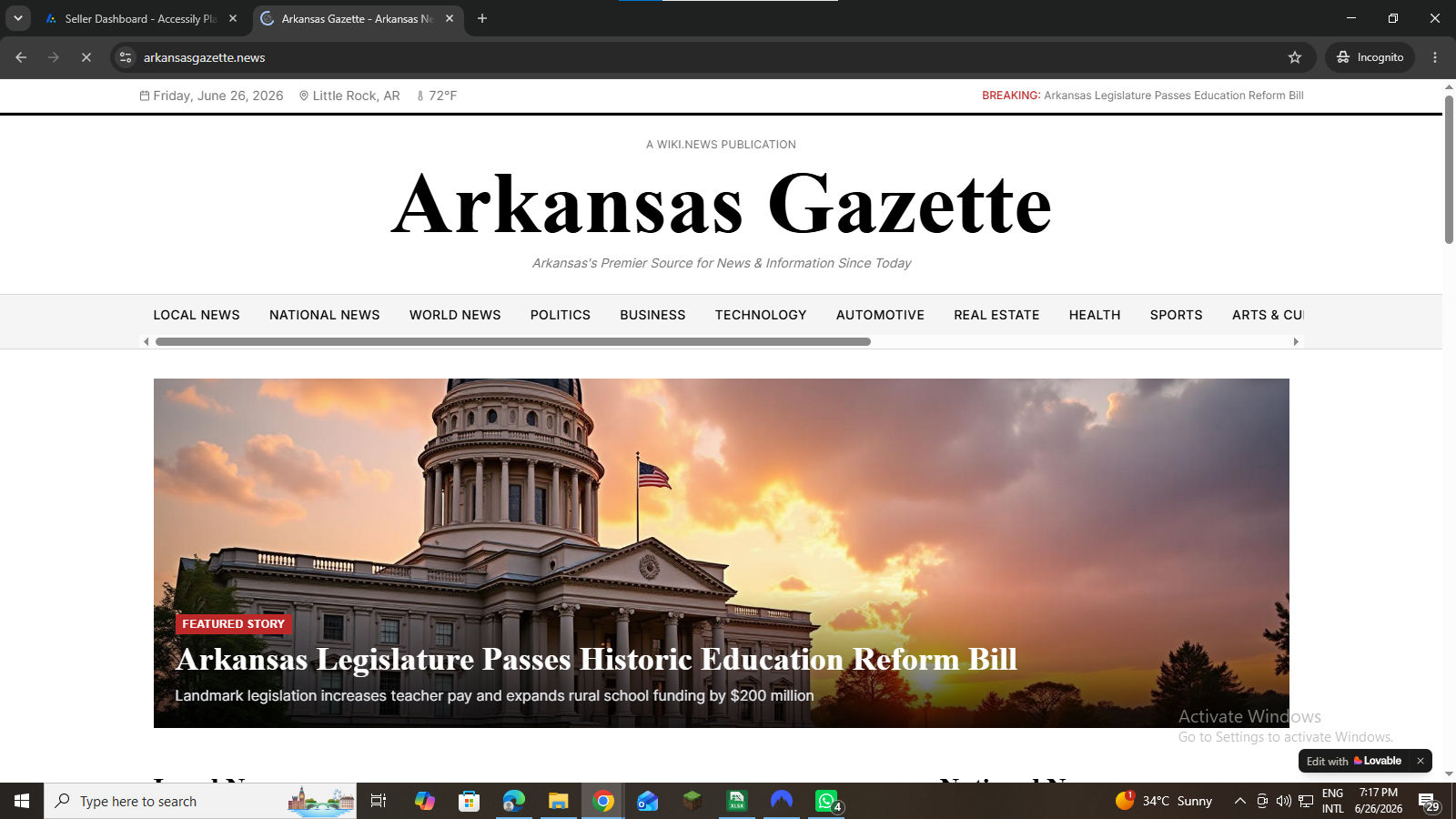Open the LOCAL NEWS section

[197, 315]
